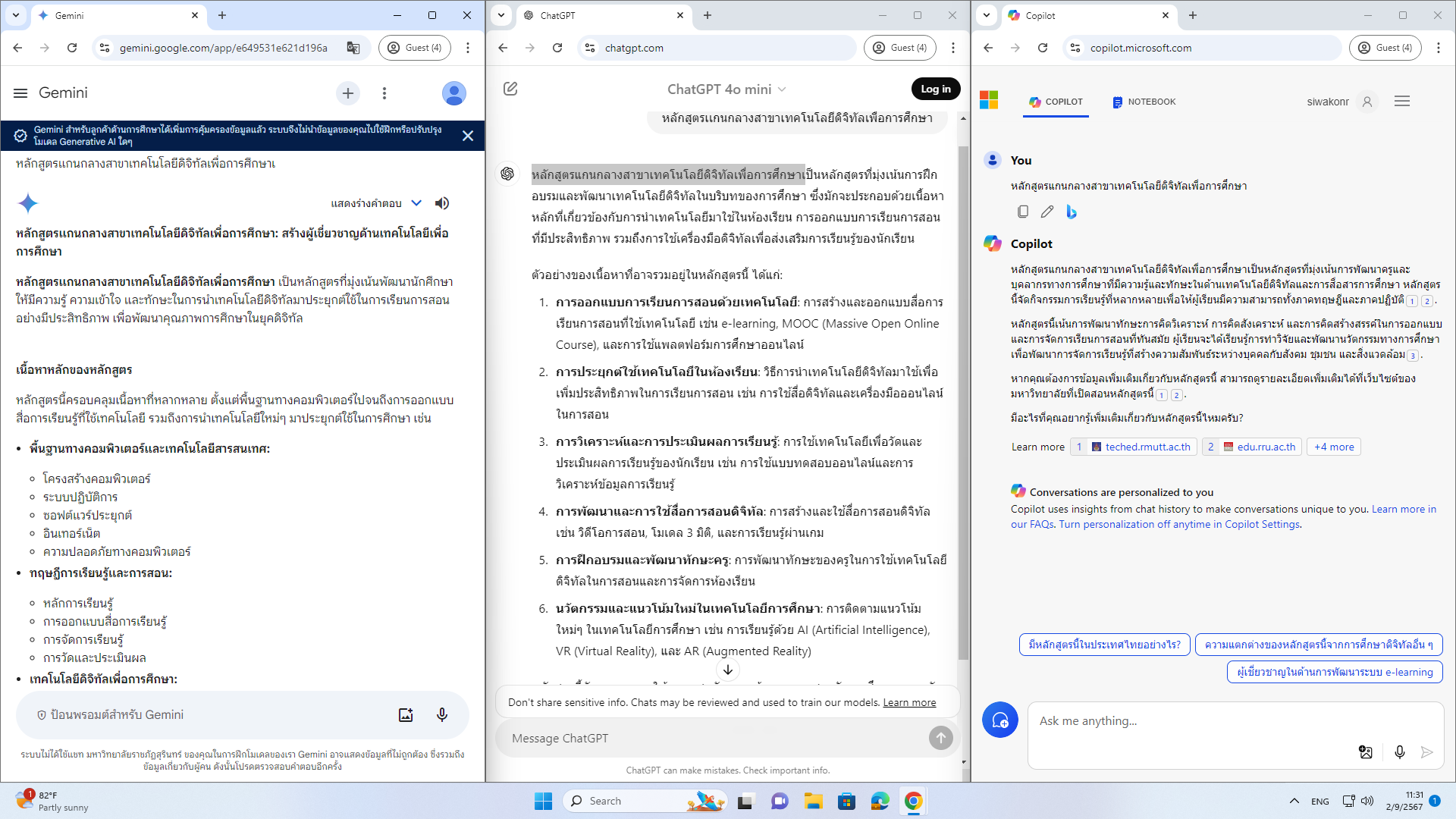Image resolution: width=1456 pixels, height=819 pixels.
Task: Expand Gemini show drafts dropdown
Action: coord(416,203)
